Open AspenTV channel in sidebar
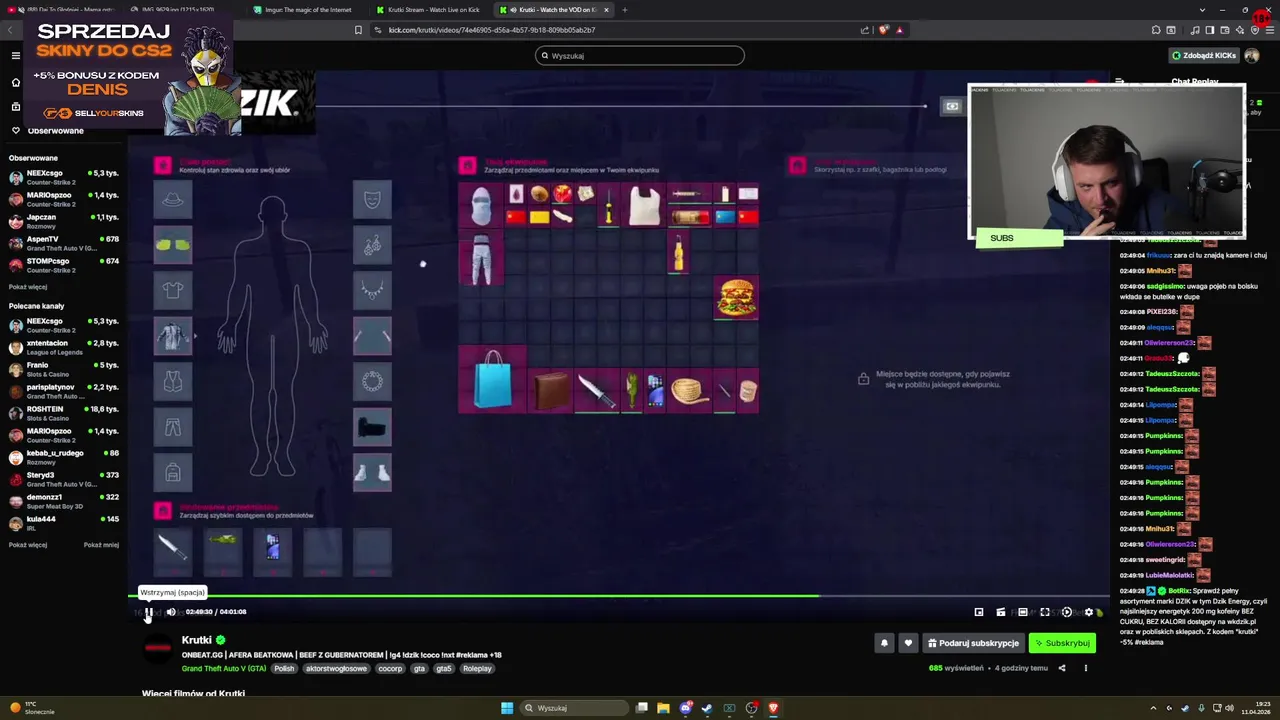The image size is (1280, 720). point(64,243)
